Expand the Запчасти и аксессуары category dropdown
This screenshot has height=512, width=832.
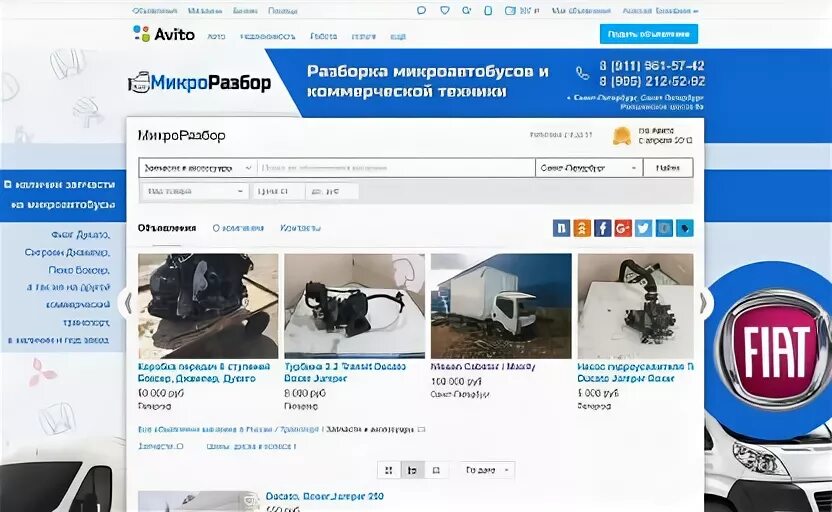click(x=198, y=168)
